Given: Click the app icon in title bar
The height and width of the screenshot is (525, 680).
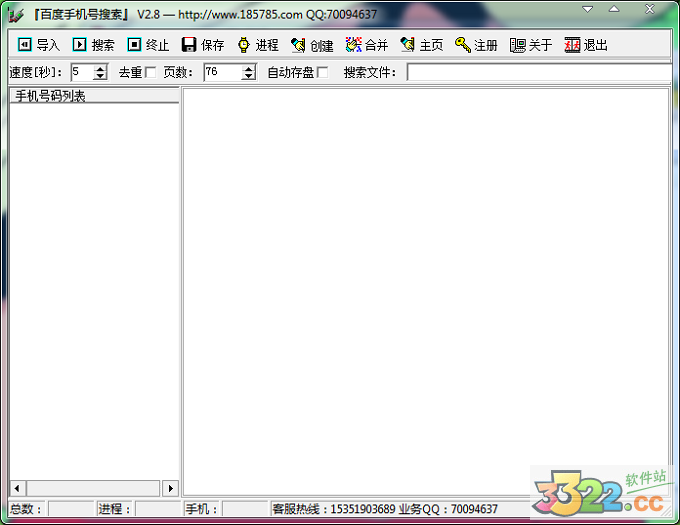Looking at the screenshot, I should (x=16, y=15).
